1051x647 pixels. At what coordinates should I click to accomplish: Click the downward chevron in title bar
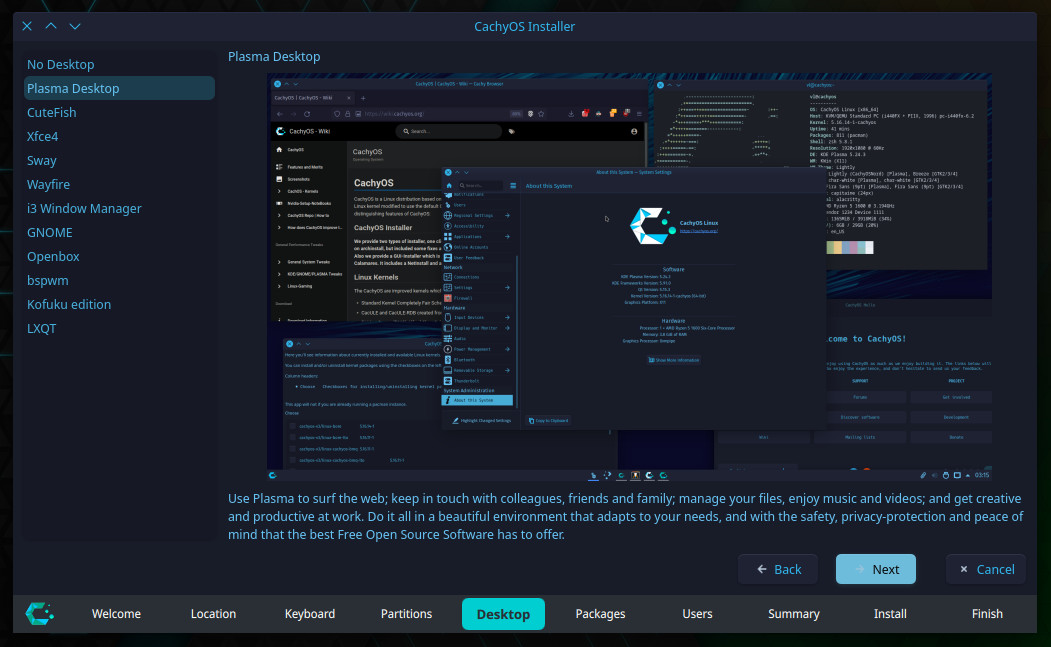point(75,26)
